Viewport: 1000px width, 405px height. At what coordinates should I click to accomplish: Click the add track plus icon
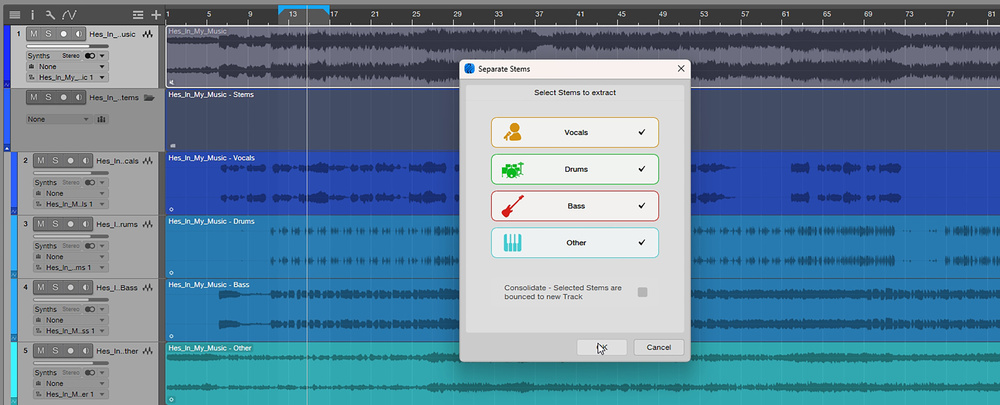click(x=155, y=14)
